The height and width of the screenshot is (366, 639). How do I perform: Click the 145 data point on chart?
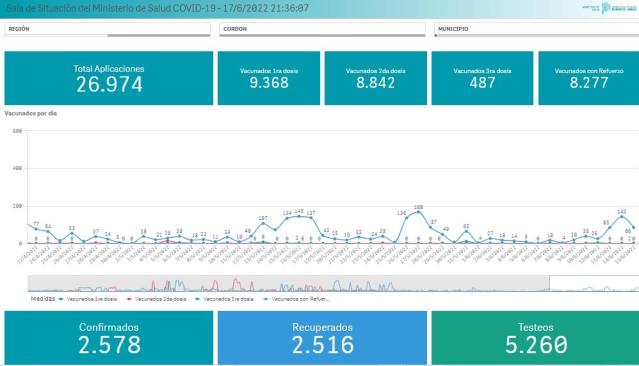coord(299,216)
